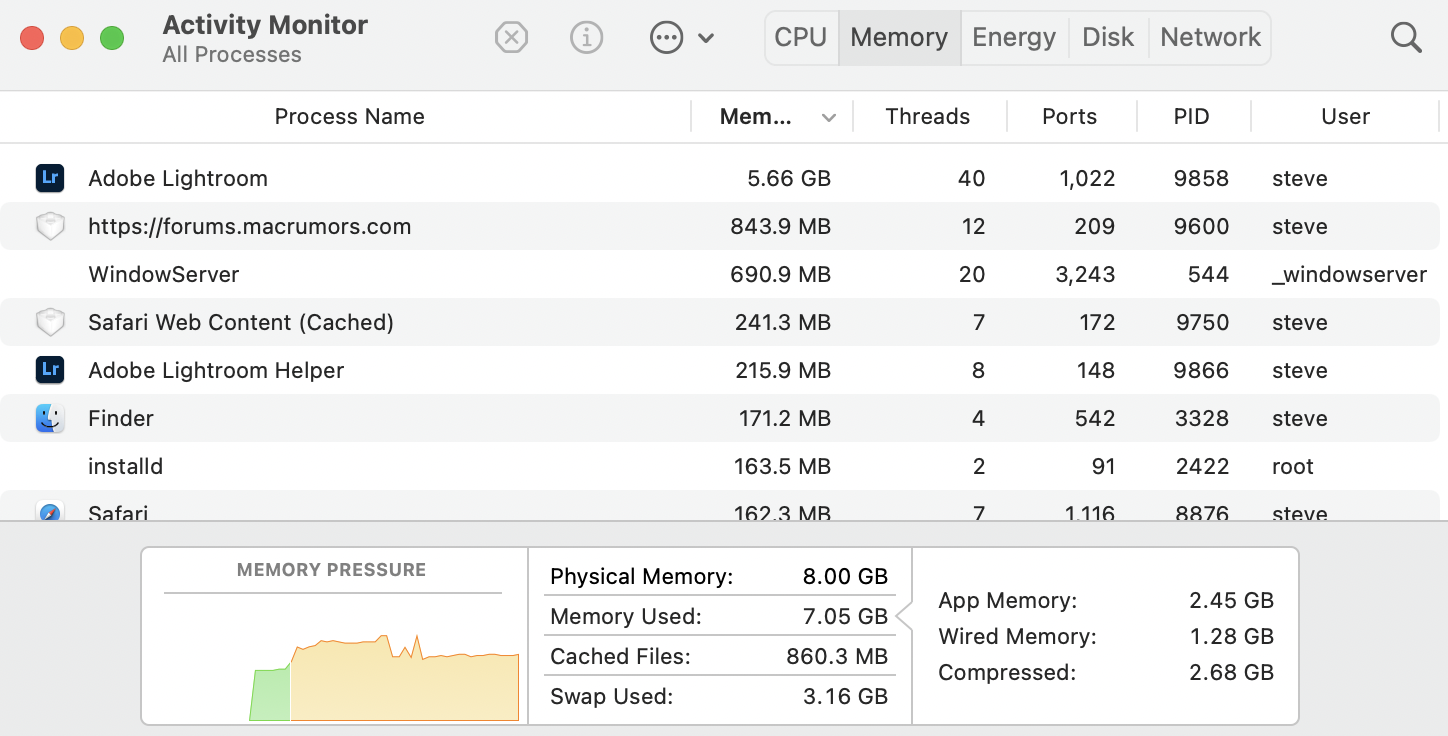Image resolution: width=1448 pixels, height=736 pixels.
Task: Click the Safari Web Content shield icon
Action: [50, 322]
